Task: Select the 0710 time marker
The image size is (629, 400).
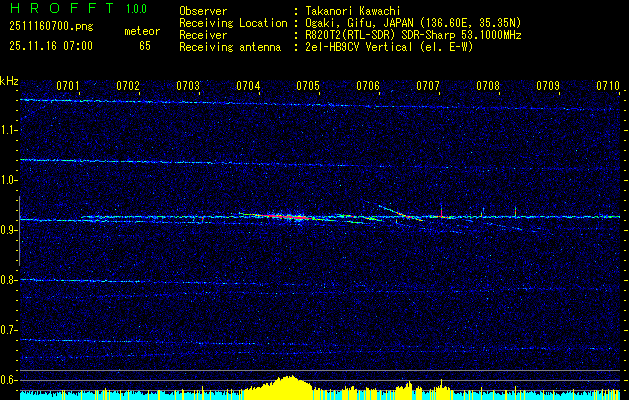Action: [x=608, y=86]
